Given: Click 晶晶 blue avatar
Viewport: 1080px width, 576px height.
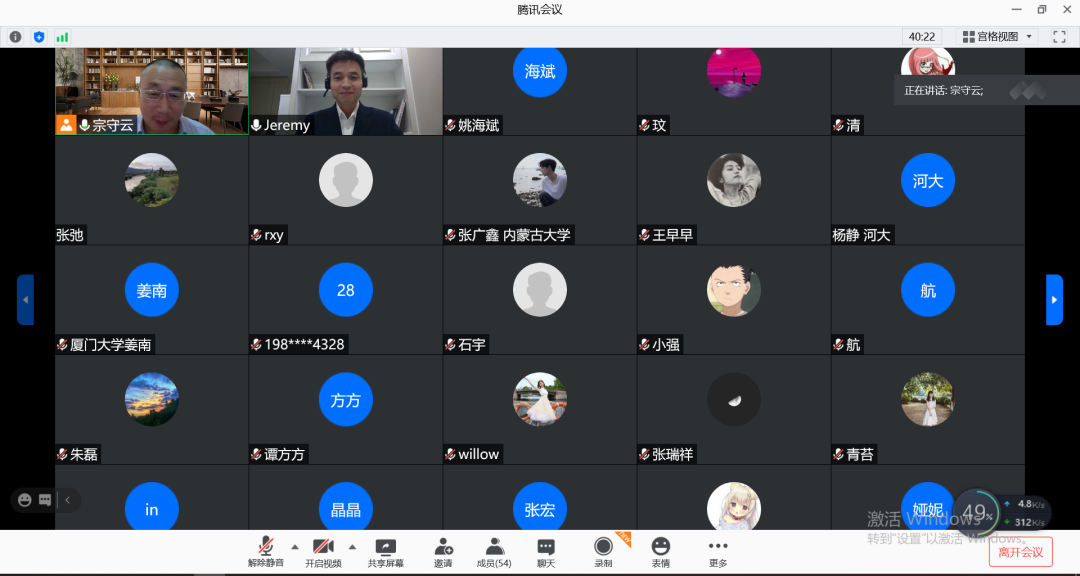Looking at the screenshot, I should [x=346, y=506].
